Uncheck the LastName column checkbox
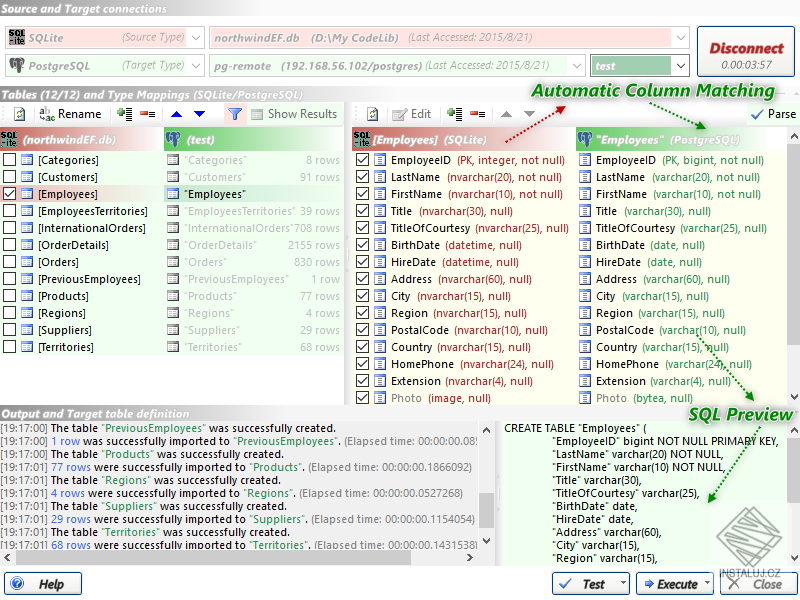This screenshot has height=600, width=800. [362, 177]
